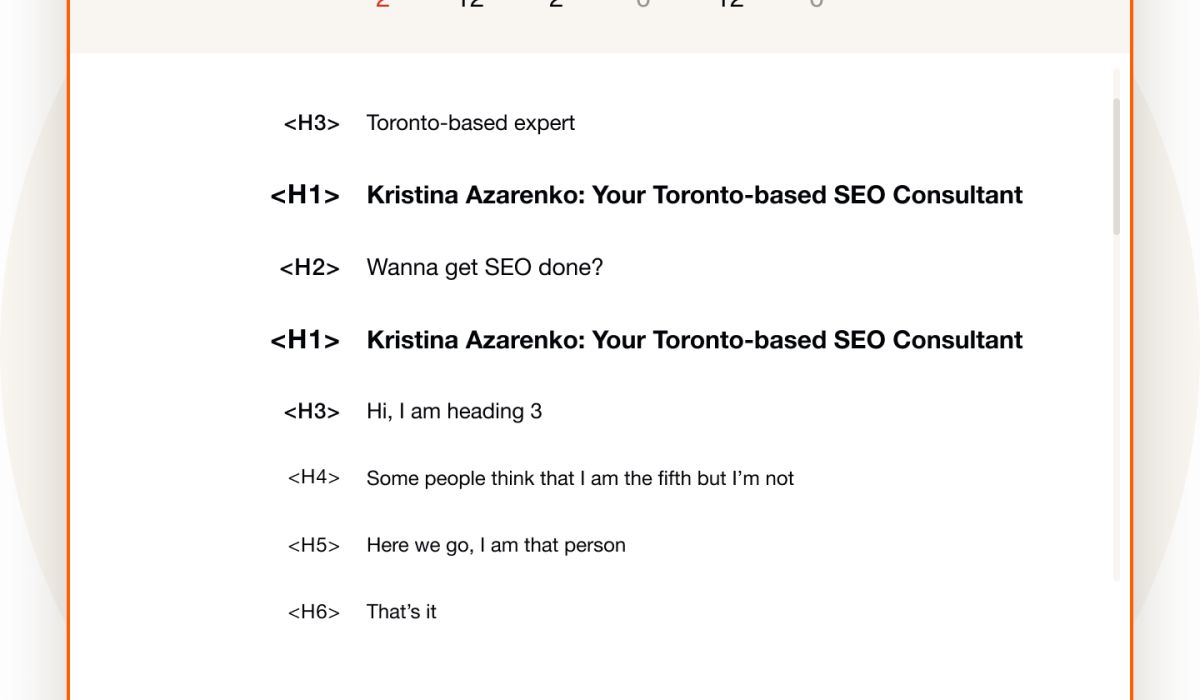This screenshot has width=1200, height=700.
Task: Select the 'Hi, I am heading 3' text
Action: [x=454, y=411]
